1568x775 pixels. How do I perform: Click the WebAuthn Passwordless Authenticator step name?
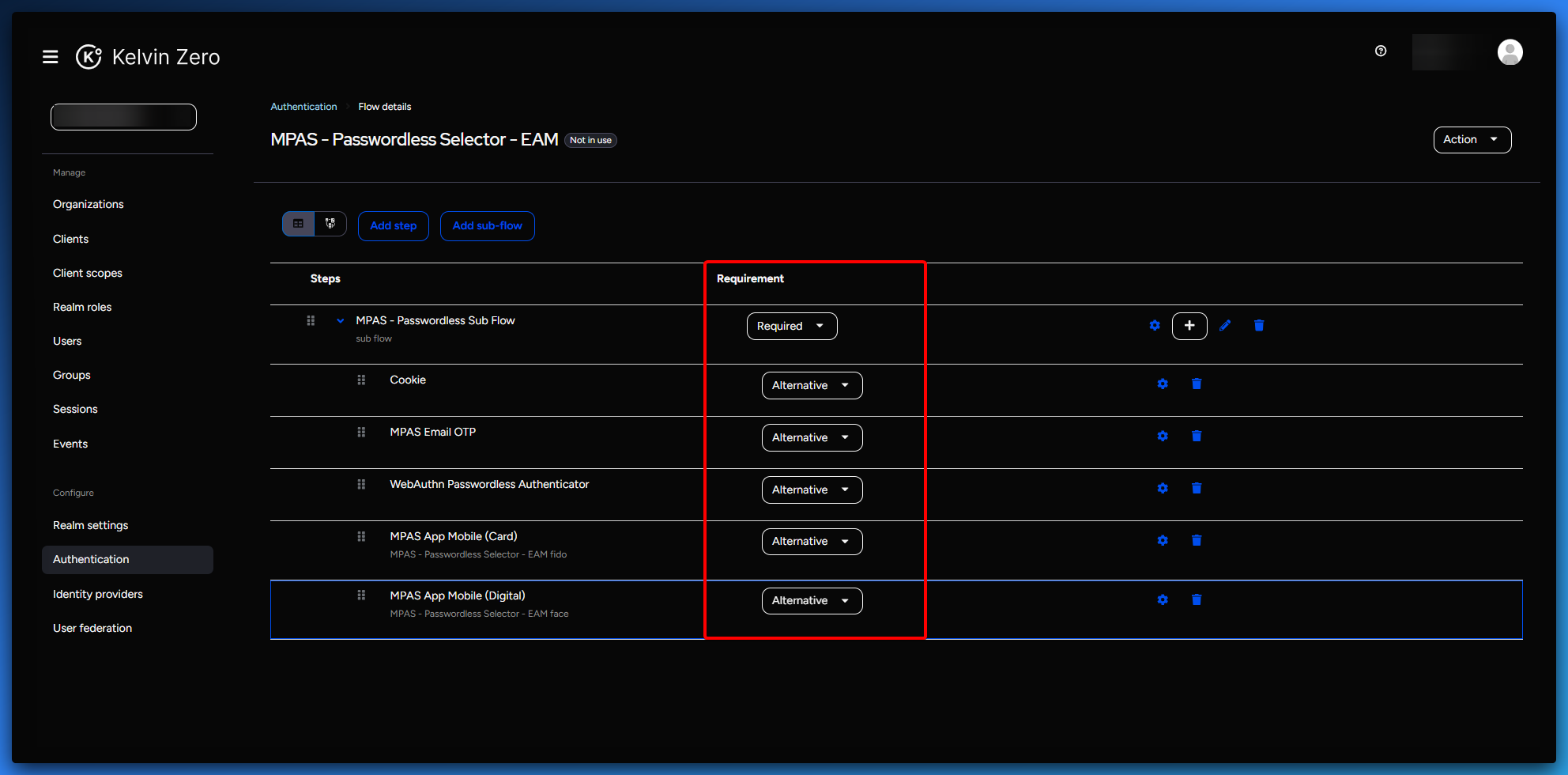point(489,484)
